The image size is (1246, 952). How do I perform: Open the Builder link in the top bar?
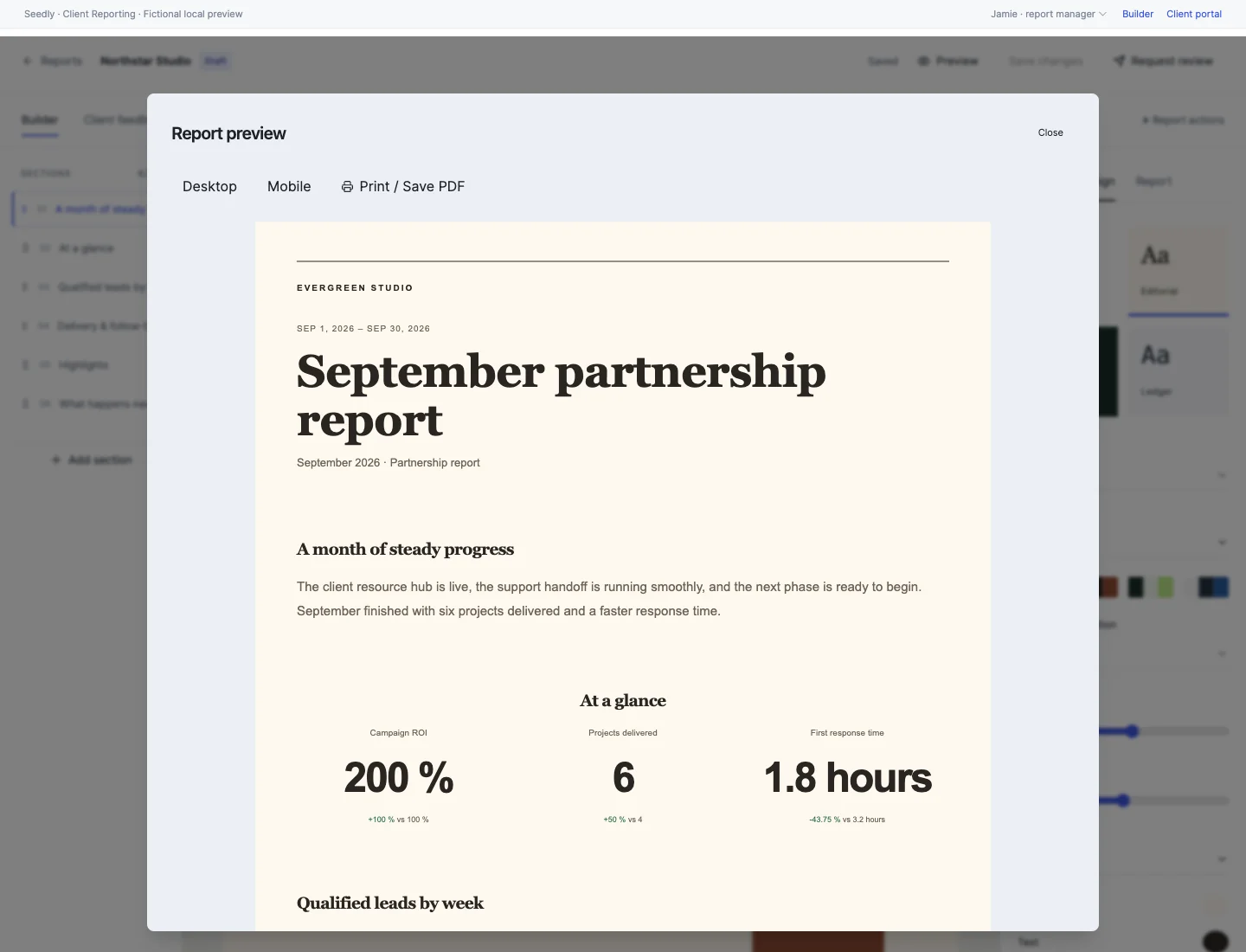(1138, 14)
